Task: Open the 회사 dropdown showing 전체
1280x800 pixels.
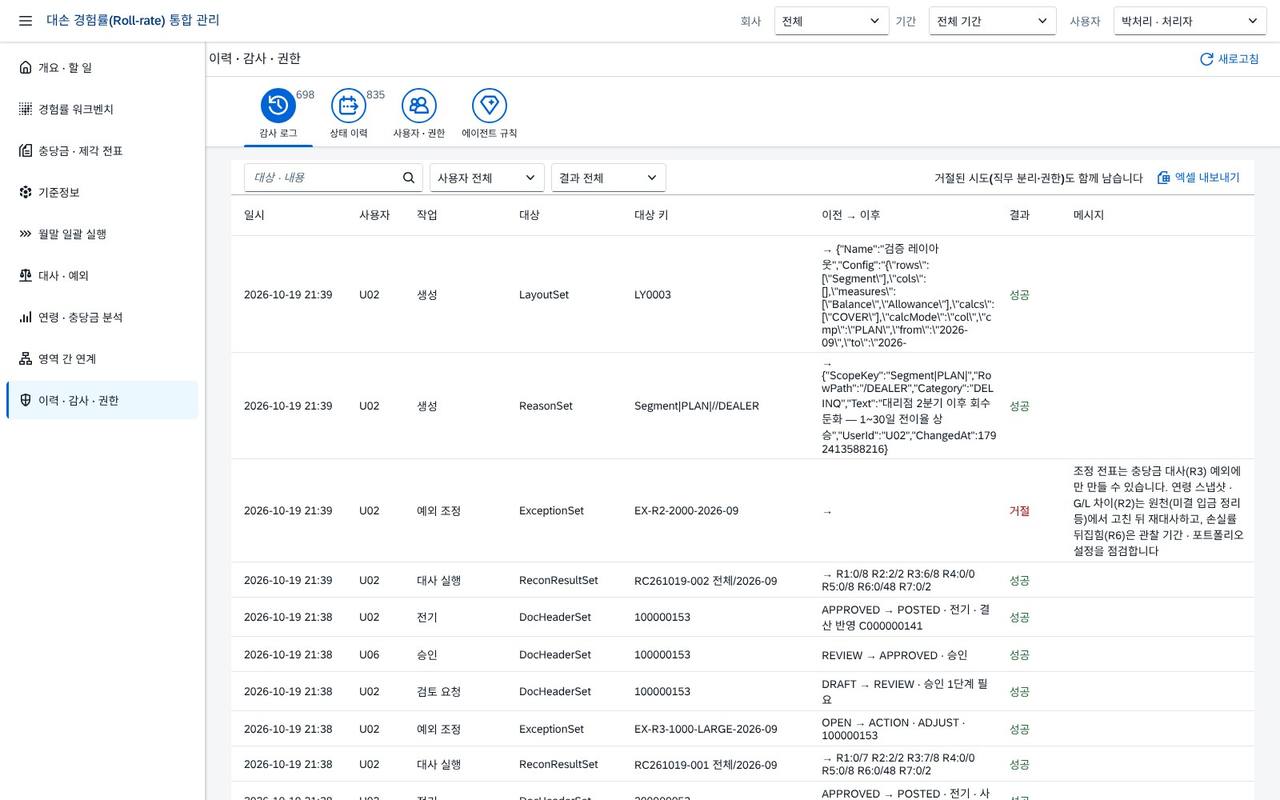Action: pos(832,21)
